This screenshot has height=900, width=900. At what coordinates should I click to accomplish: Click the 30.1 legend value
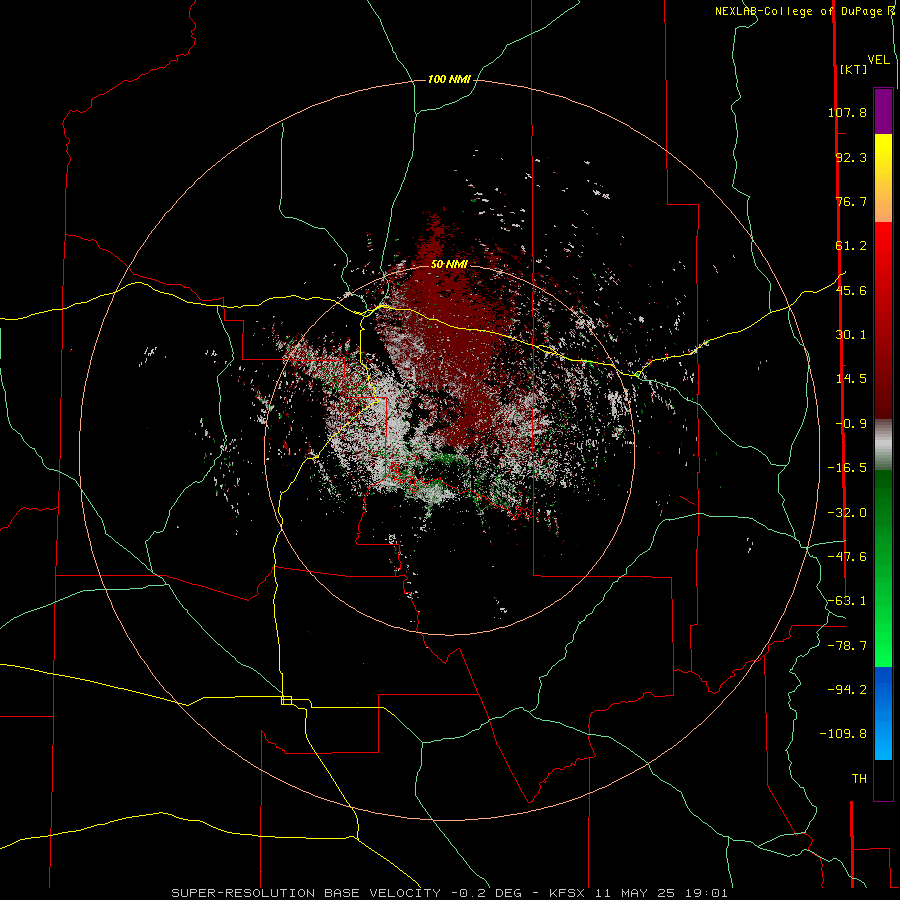pyautogui.click(x=851, y=335)
